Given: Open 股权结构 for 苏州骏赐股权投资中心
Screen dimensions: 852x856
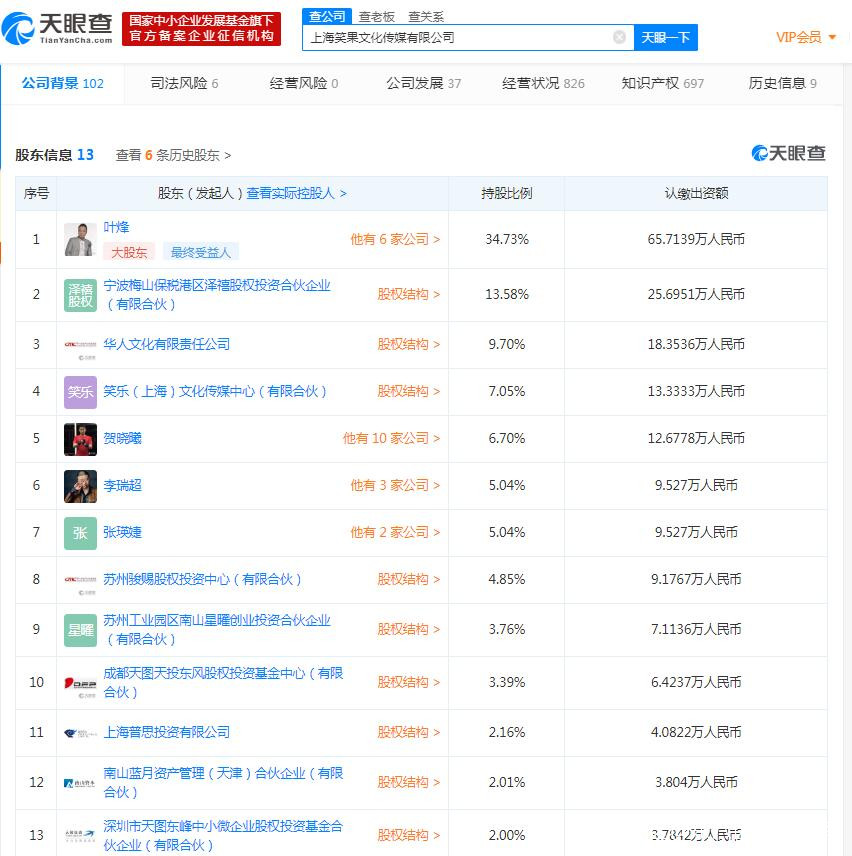Looking at the screenshot, I should 408,579.
